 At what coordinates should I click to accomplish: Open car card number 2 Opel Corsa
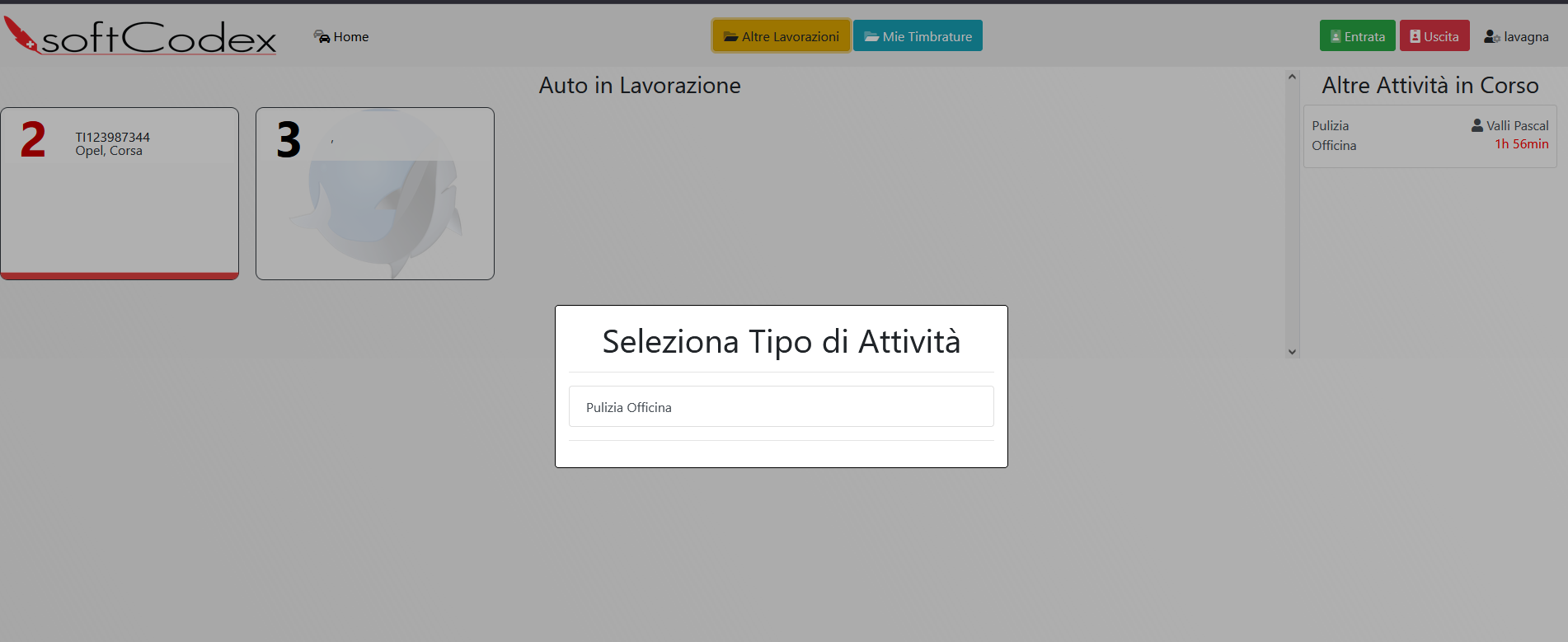coord(120,194)
